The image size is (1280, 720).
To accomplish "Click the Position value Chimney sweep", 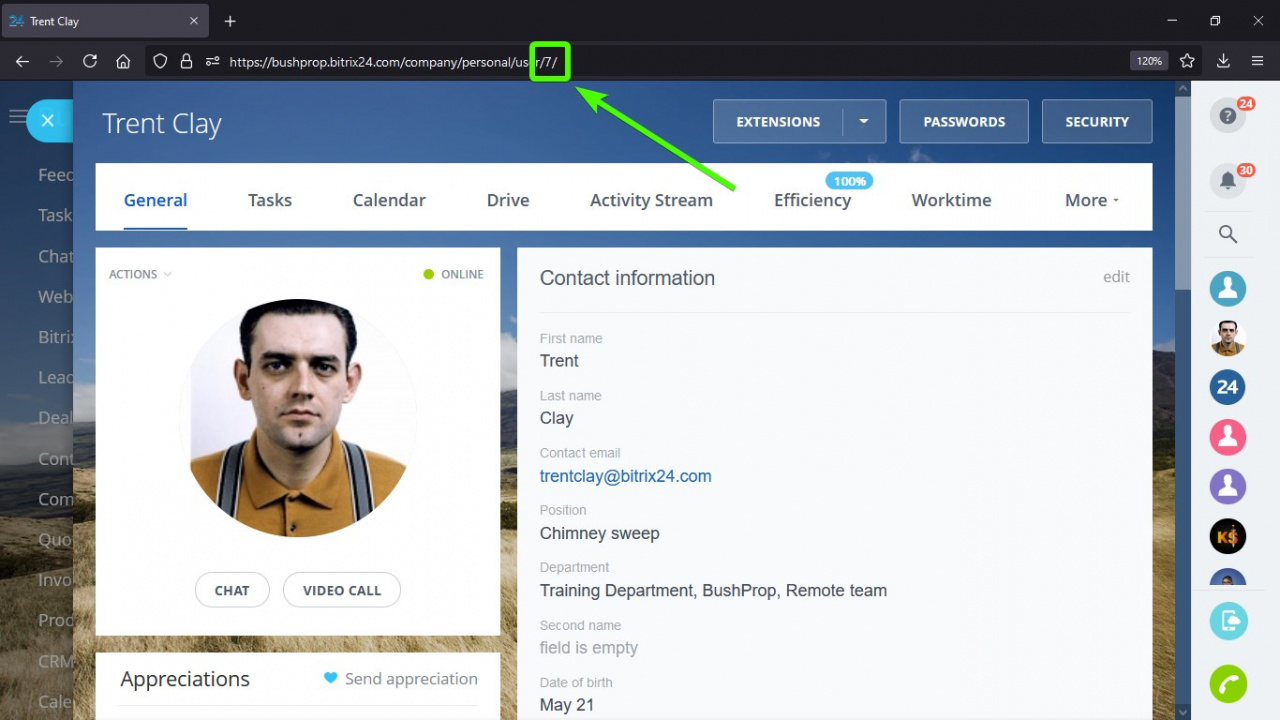I will [x=600, y=533].
